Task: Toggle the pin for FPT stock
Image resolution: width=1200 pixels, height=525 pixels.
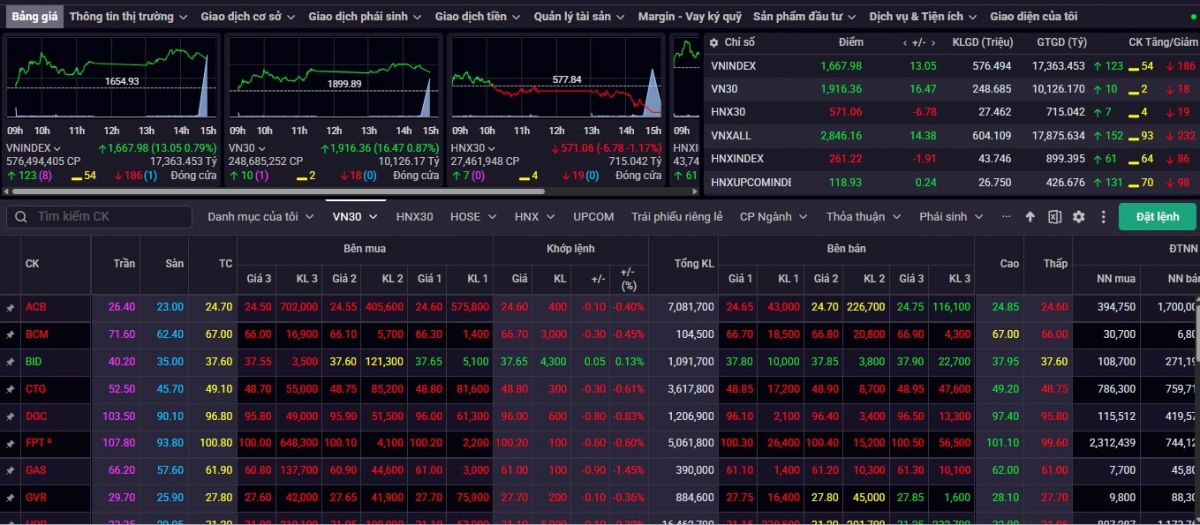Action: point(11,443)
